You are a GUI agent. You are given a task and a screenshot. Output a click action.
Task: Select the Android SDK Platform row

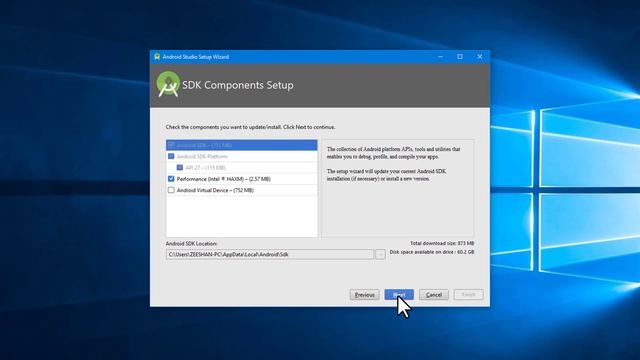coord(242,156)
